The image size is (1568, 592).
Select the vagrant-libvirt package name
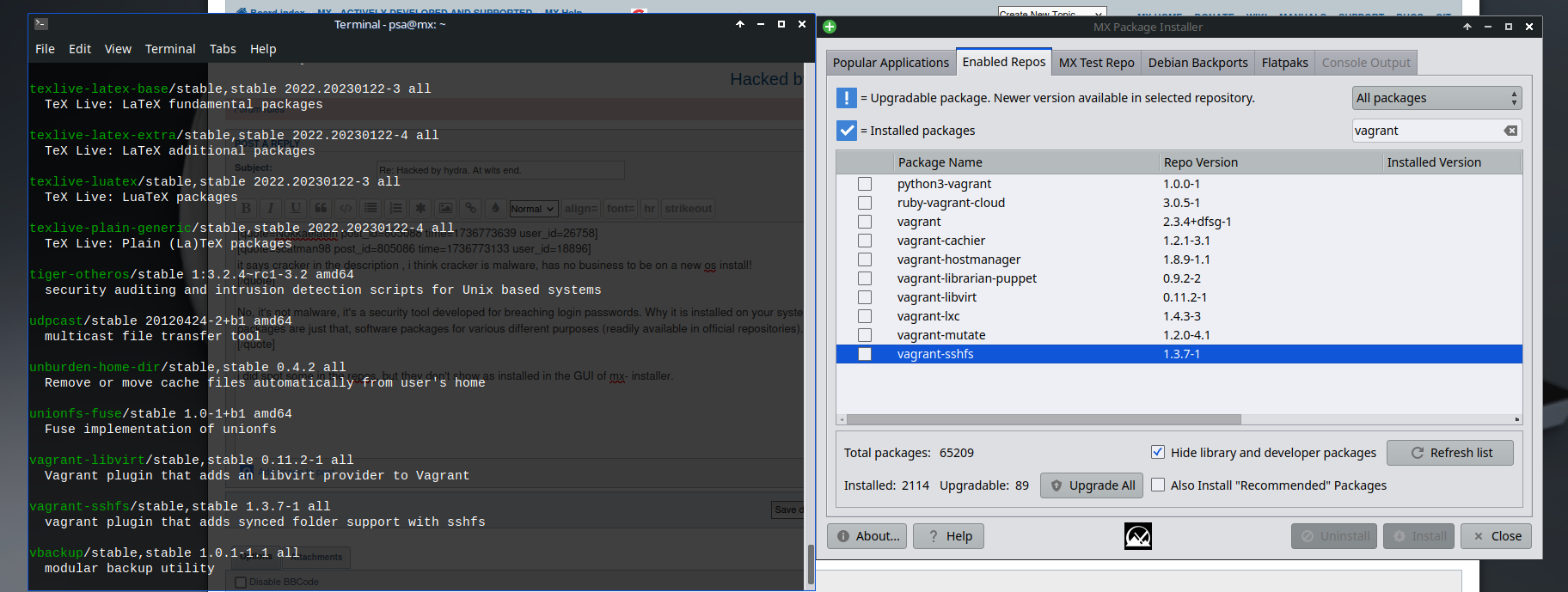point(937,297)
